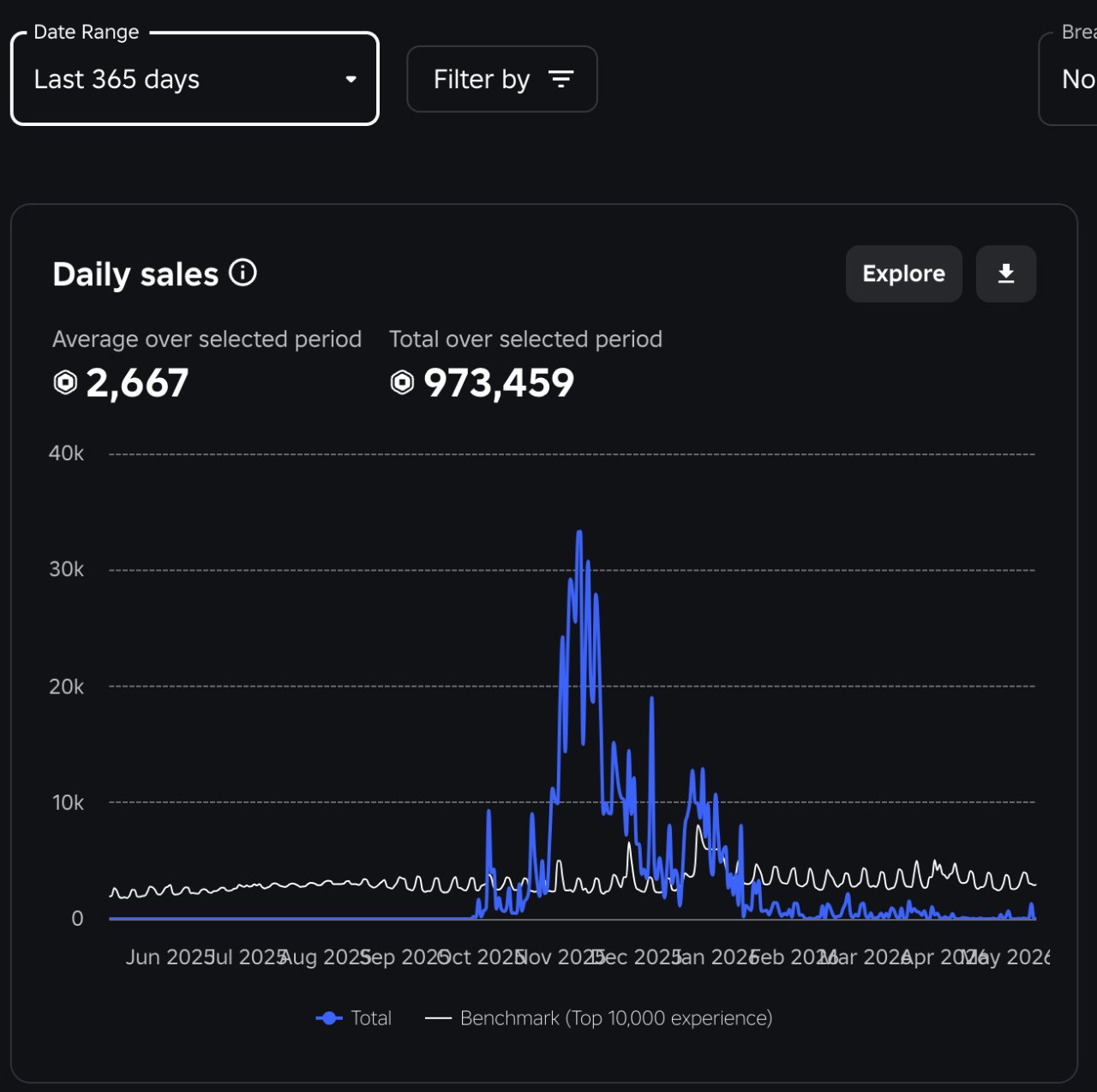Open the Daily sales info icon
Viewport: 1097px width, 1092px height.
(x=243, y=273)
